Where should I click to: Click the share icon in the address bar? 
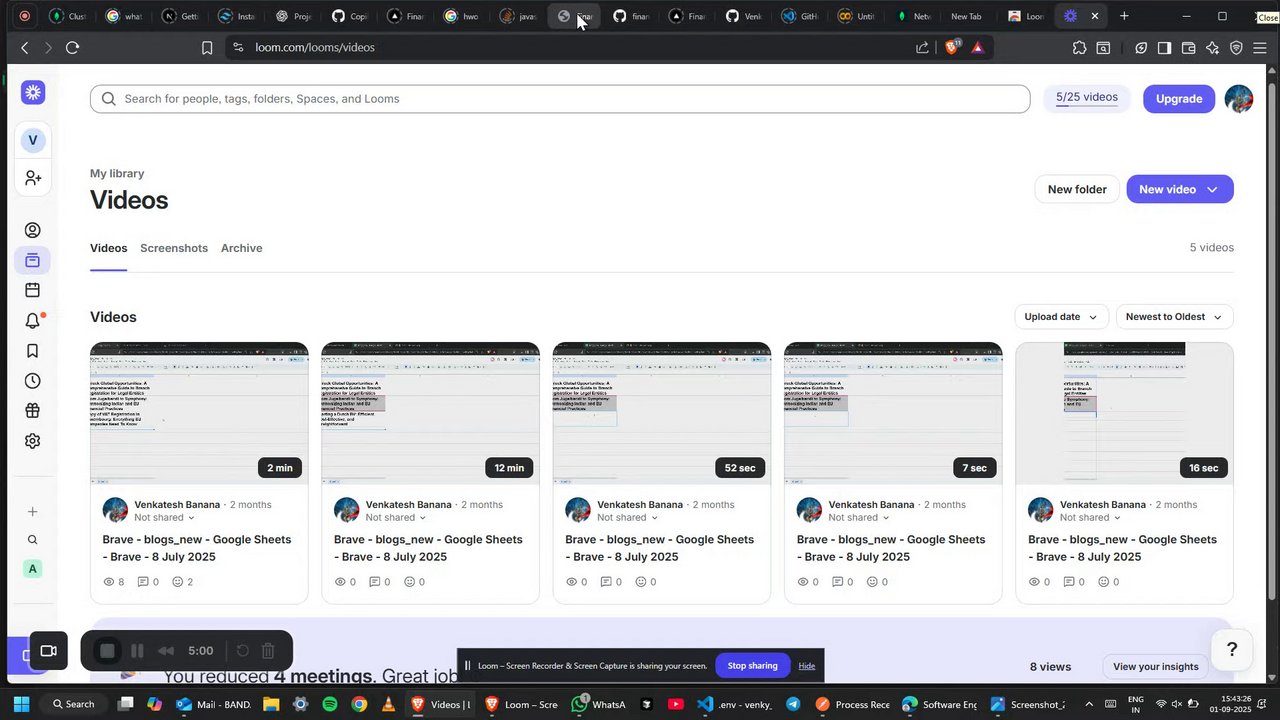[x=922, y=47]
